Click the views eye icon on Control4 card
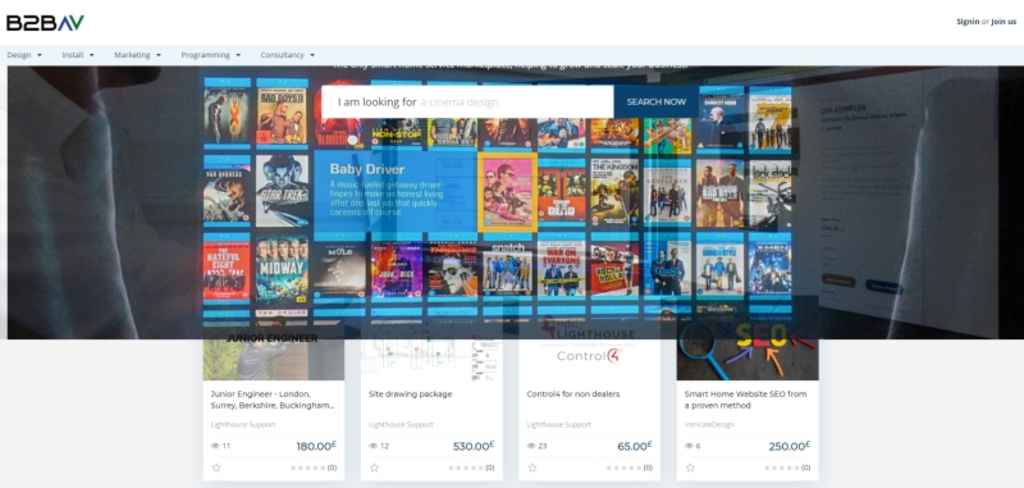This screenshot has height=488, width=1024. 532,446
